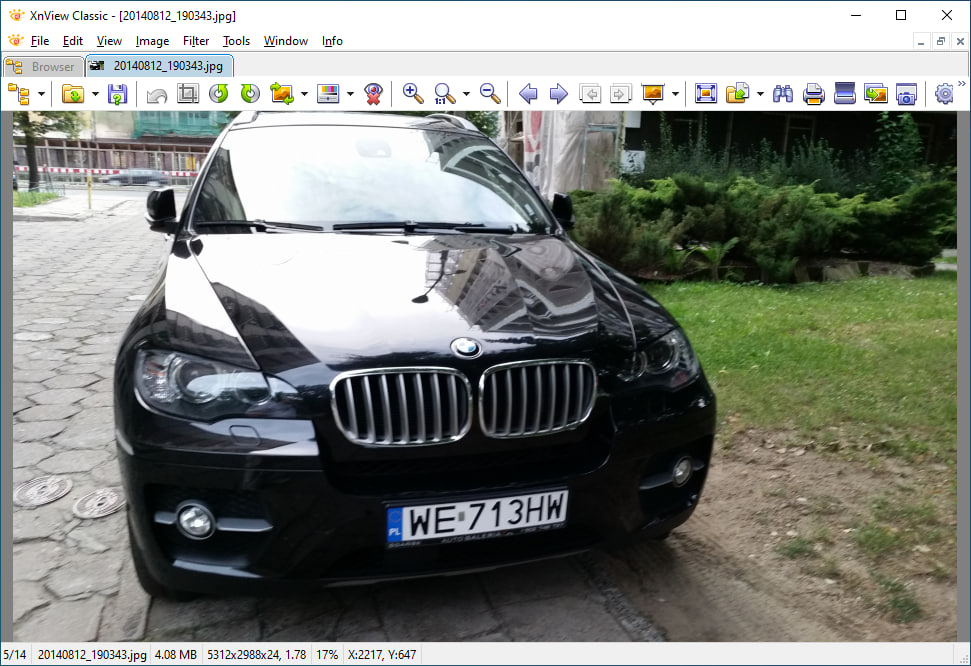Click the displayed BMW photo
The width and height of the screenshot is (971, 666).
pos(485,376)
